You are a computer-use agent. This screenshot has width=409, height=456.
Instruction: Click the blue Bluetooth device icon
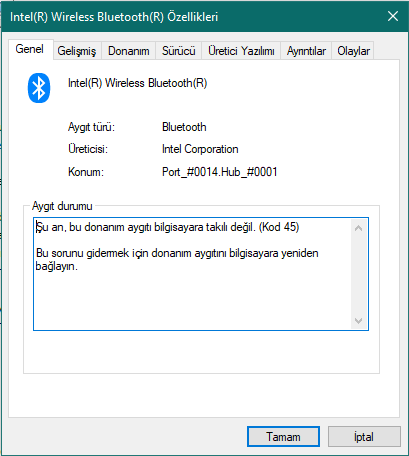[x=39, y=88]
